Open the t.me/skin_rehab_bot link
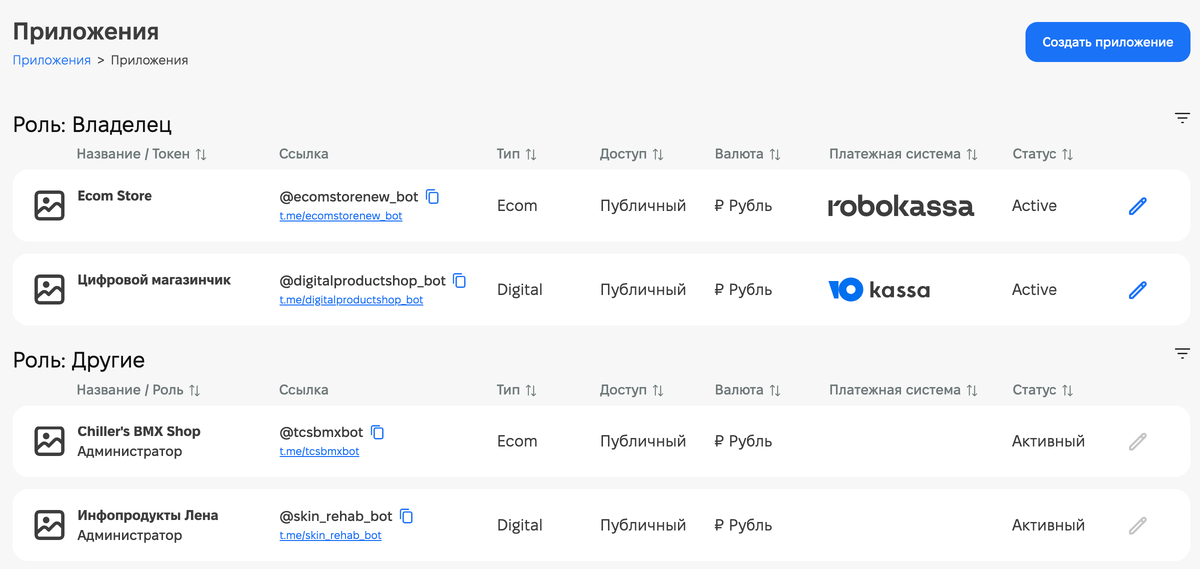This screenshot has height=569, width=1200. click(x=330, y=536)
